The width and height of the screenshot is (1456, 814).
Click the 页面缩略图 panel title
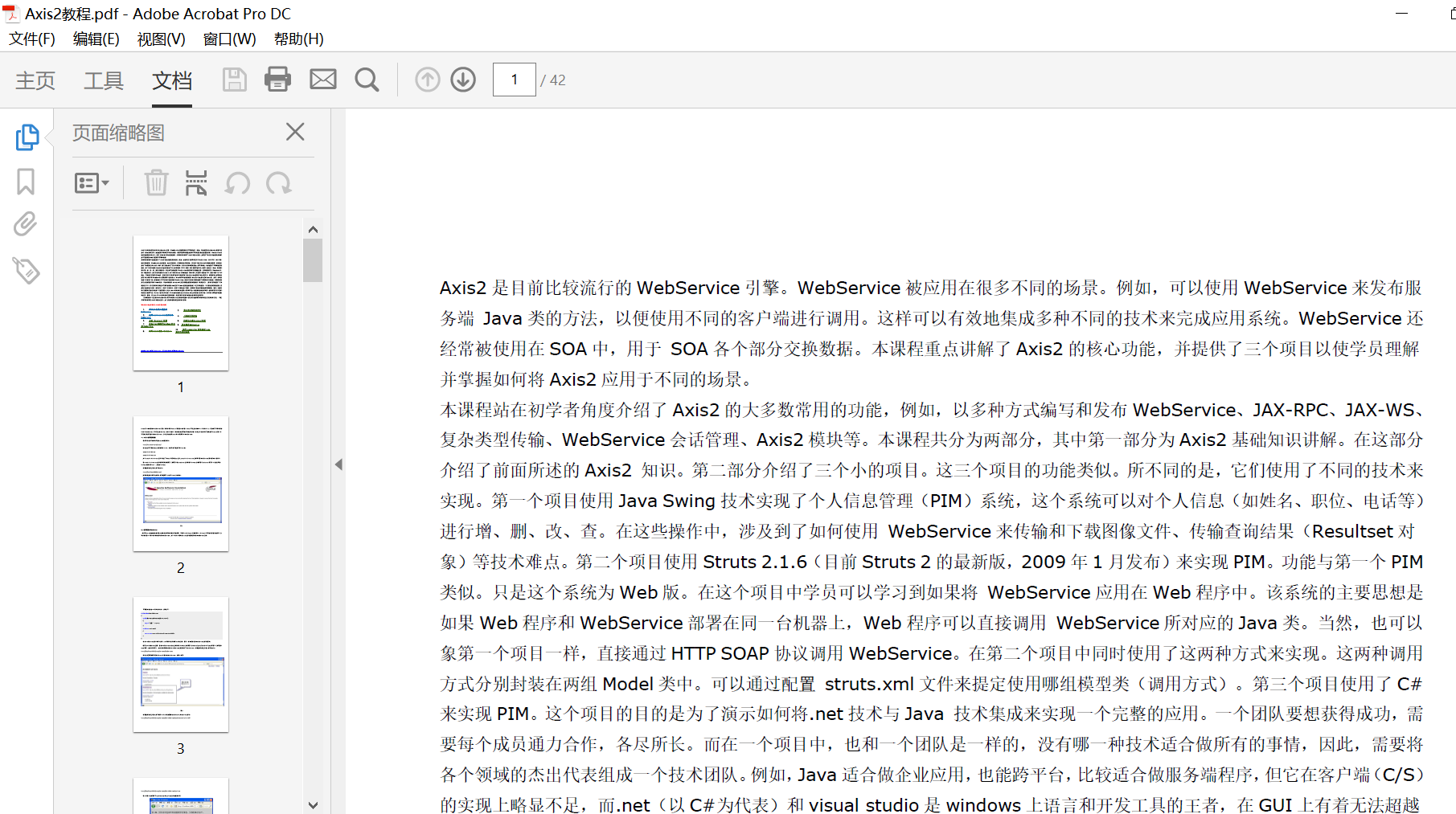118,133
